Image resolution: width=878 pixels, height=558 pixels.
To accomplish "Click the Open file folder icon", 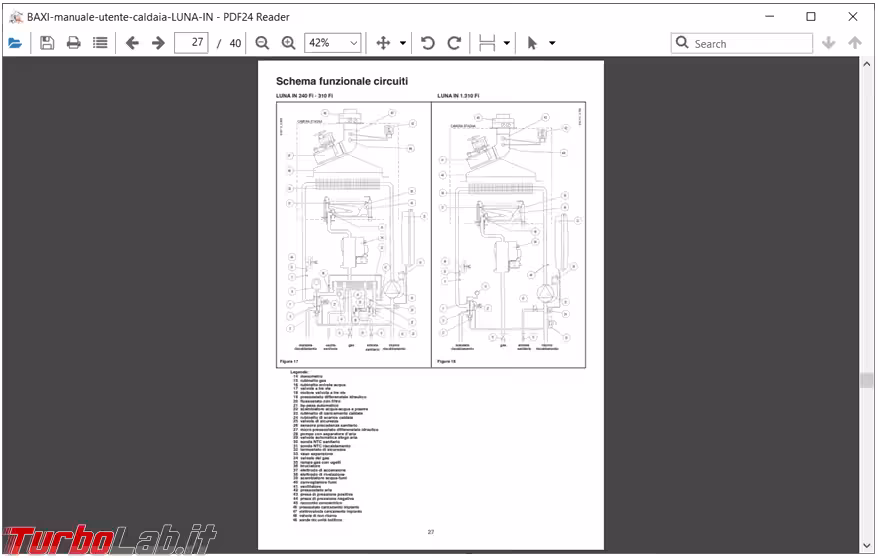I will point(15,43).
